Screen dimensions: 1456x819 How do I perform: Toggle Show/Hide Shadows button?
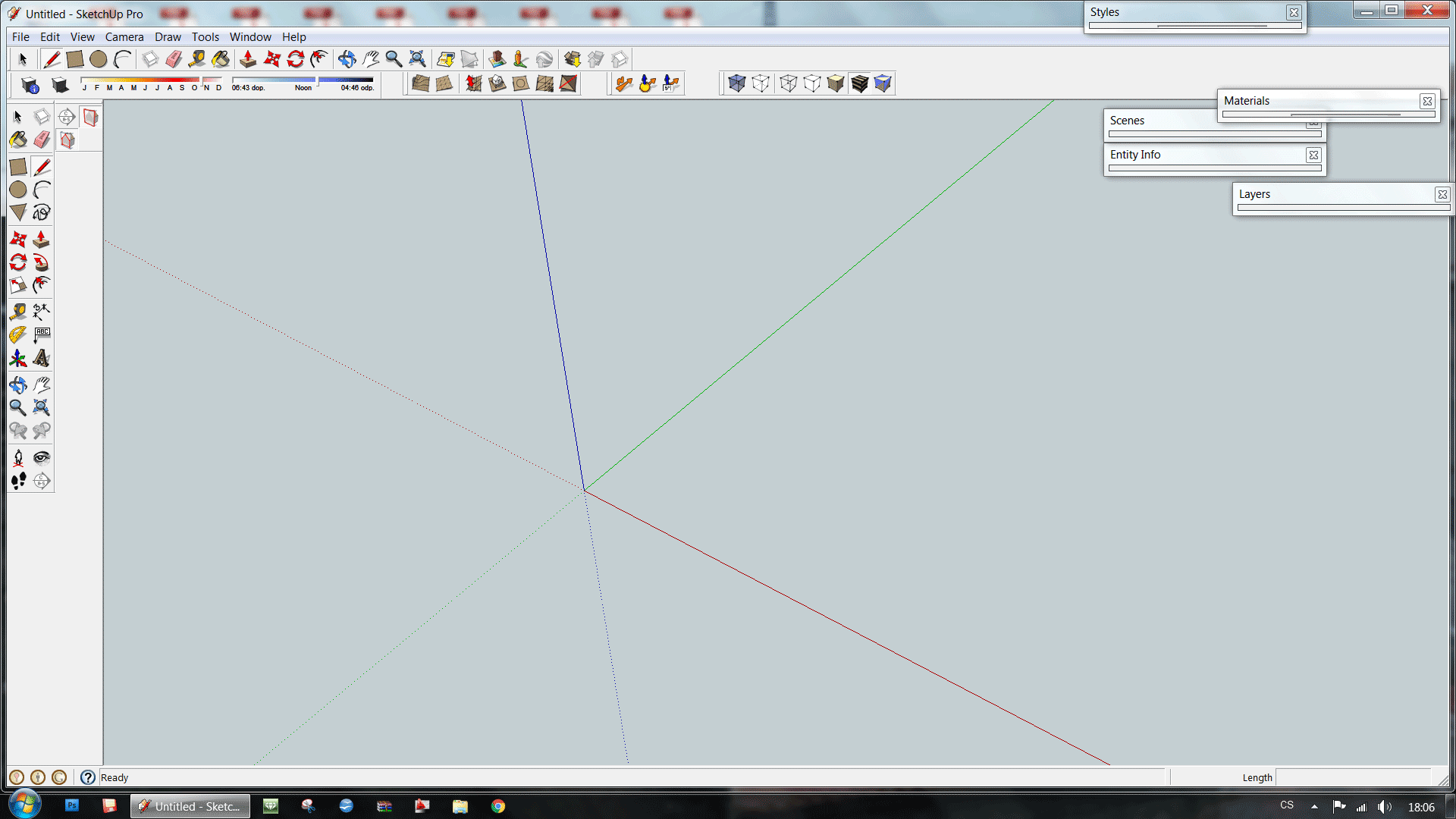[x=60, y=84]
